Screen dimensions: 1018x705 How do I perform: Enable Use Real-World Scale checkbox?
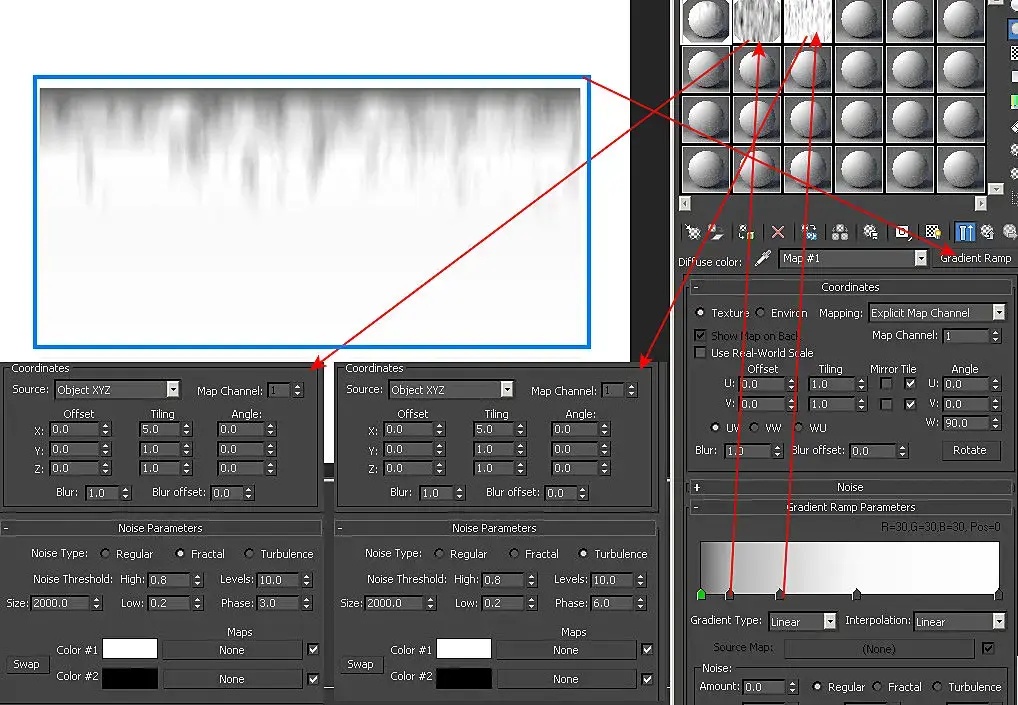[700, 352]
